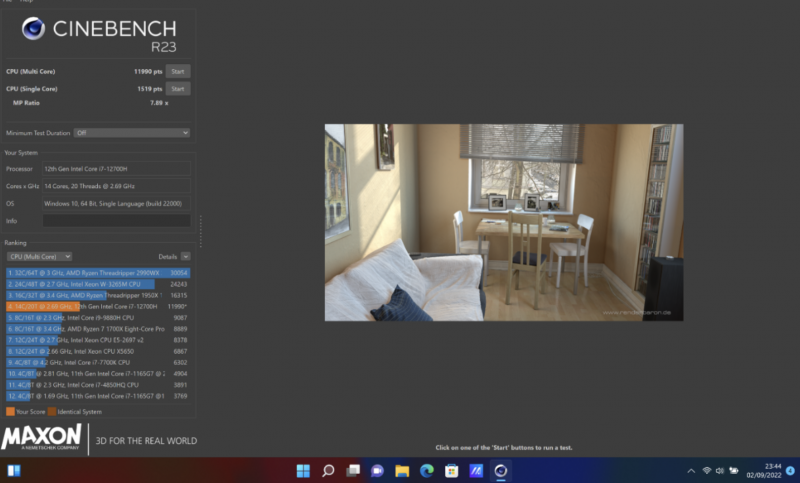Click the Identical System legend swatch
800x483 pixels.
[x=52, y=412]
